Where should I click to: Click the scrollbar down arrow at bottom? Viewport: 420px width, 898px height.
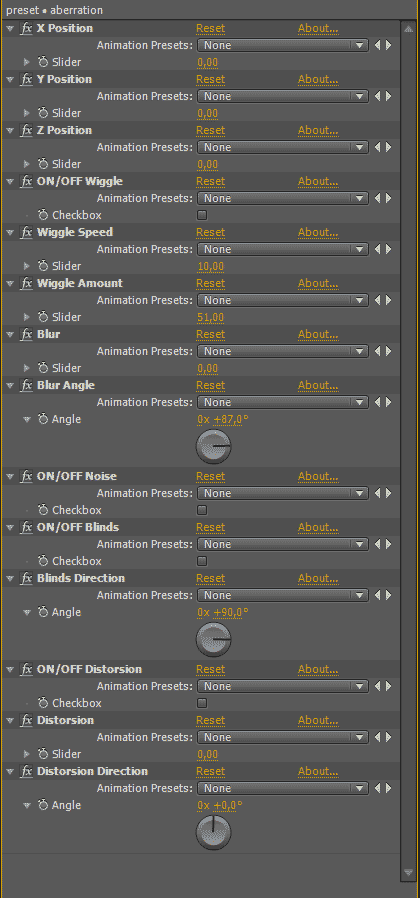408,873
